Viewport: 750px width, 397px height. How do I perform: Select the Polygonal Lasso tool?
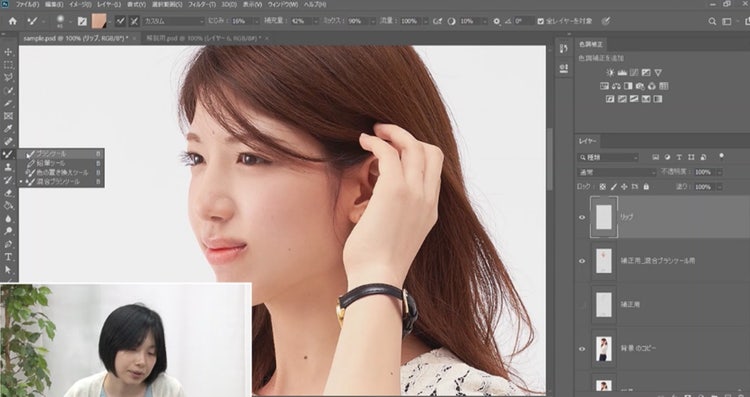coord(8,77)
